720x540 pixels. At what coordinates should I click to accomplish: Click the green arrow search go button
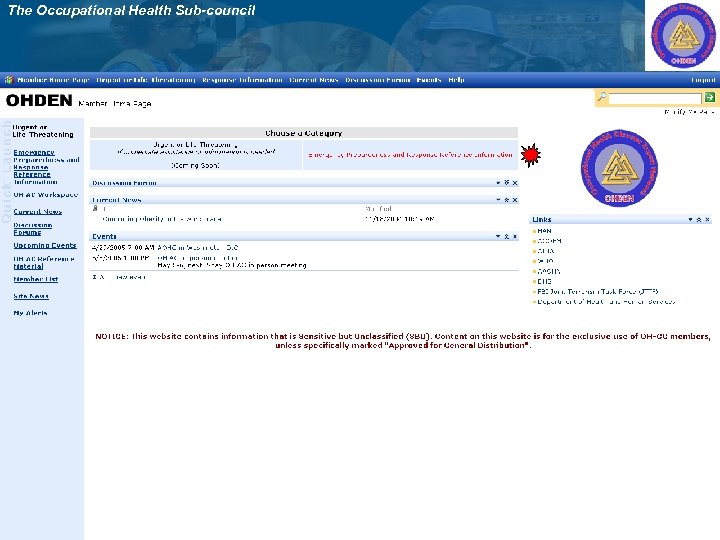[x=709, y=97]
